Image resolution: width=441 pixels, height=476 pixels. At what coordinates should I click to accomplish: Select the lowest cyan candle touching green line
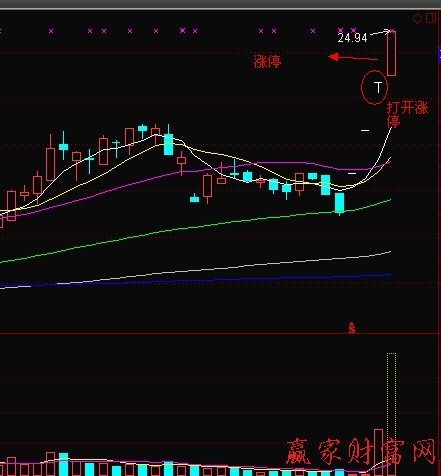pyautogui.click(x=339, y=203)
